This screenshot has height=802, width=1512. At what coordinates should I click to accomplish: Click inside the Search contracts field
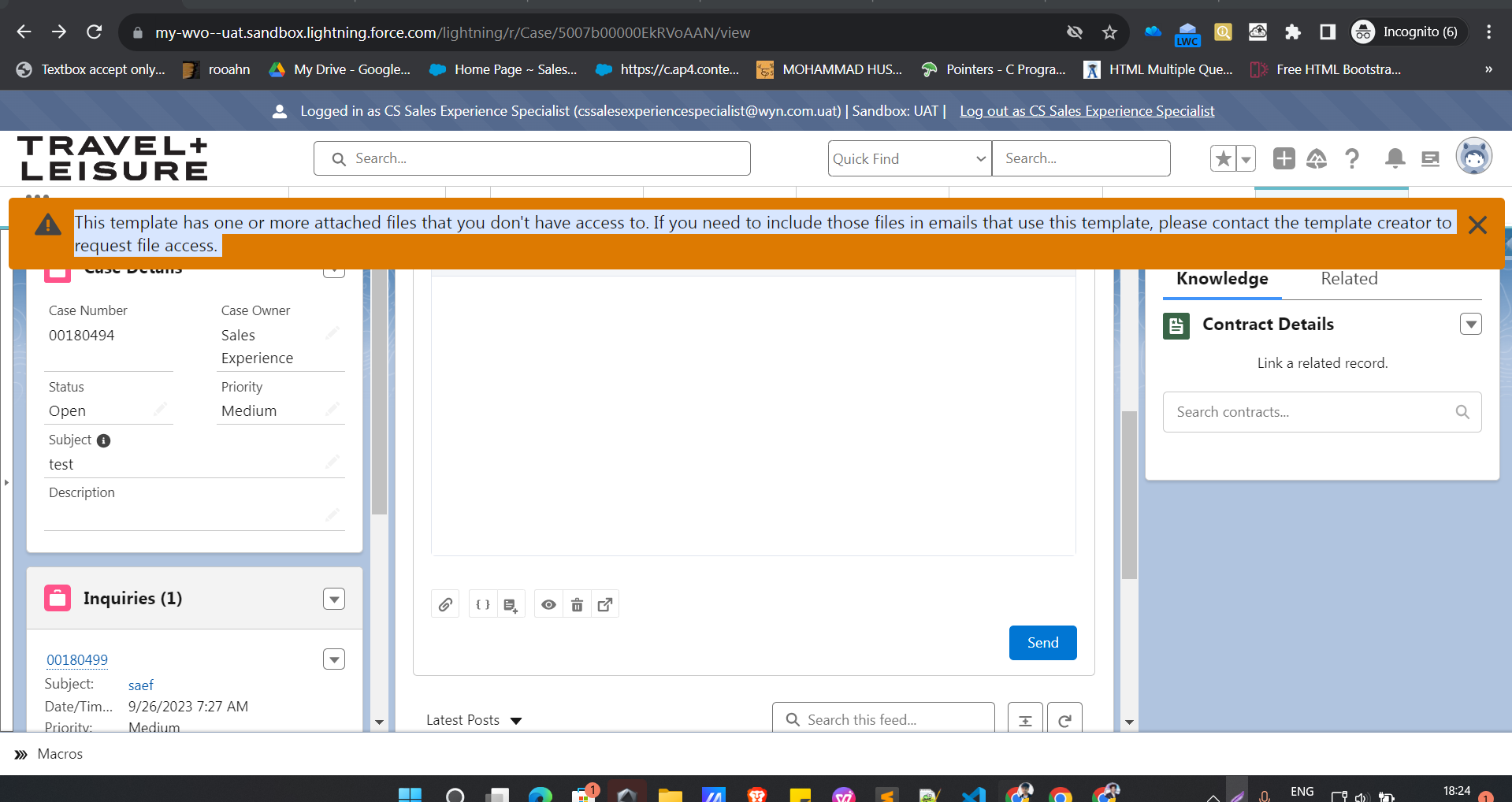(1308, 411)
